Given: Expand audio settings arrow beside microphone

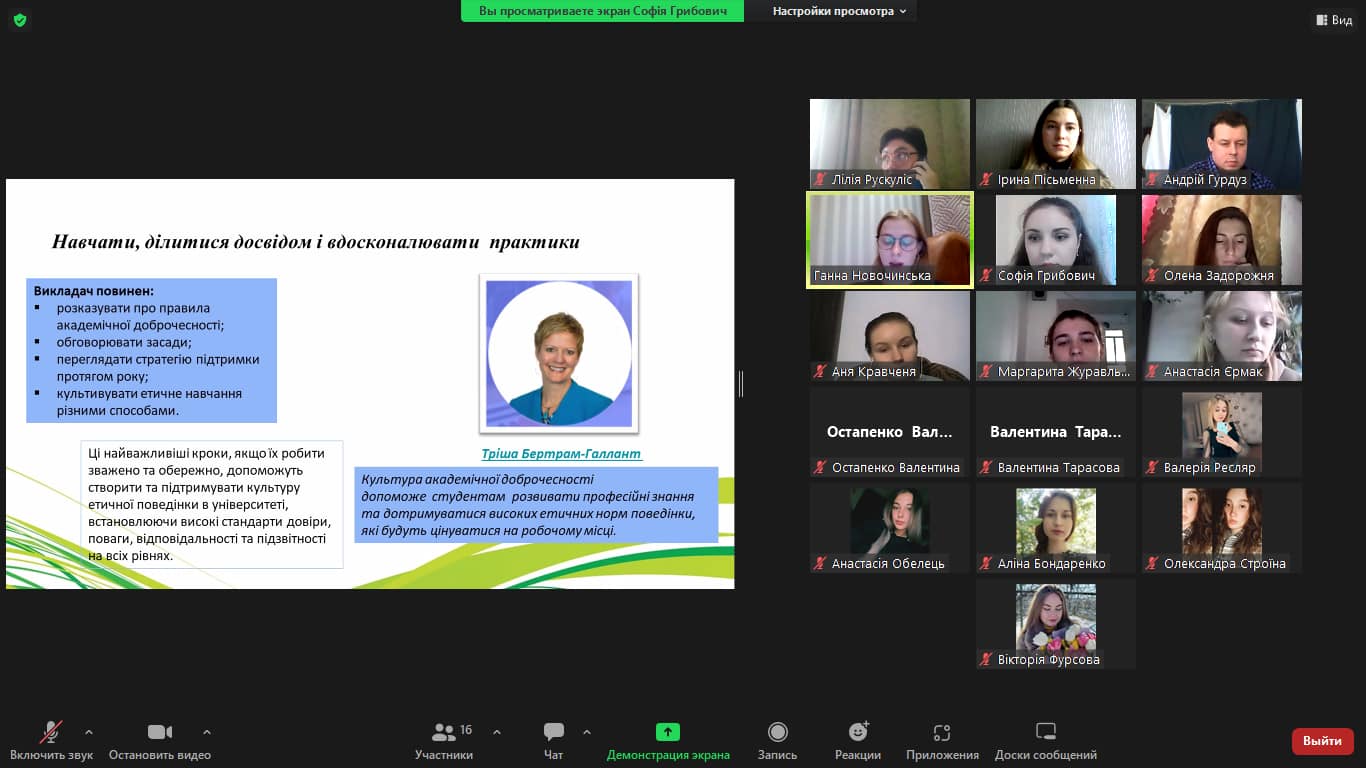Looking at the screenshot, I should 89,732.
